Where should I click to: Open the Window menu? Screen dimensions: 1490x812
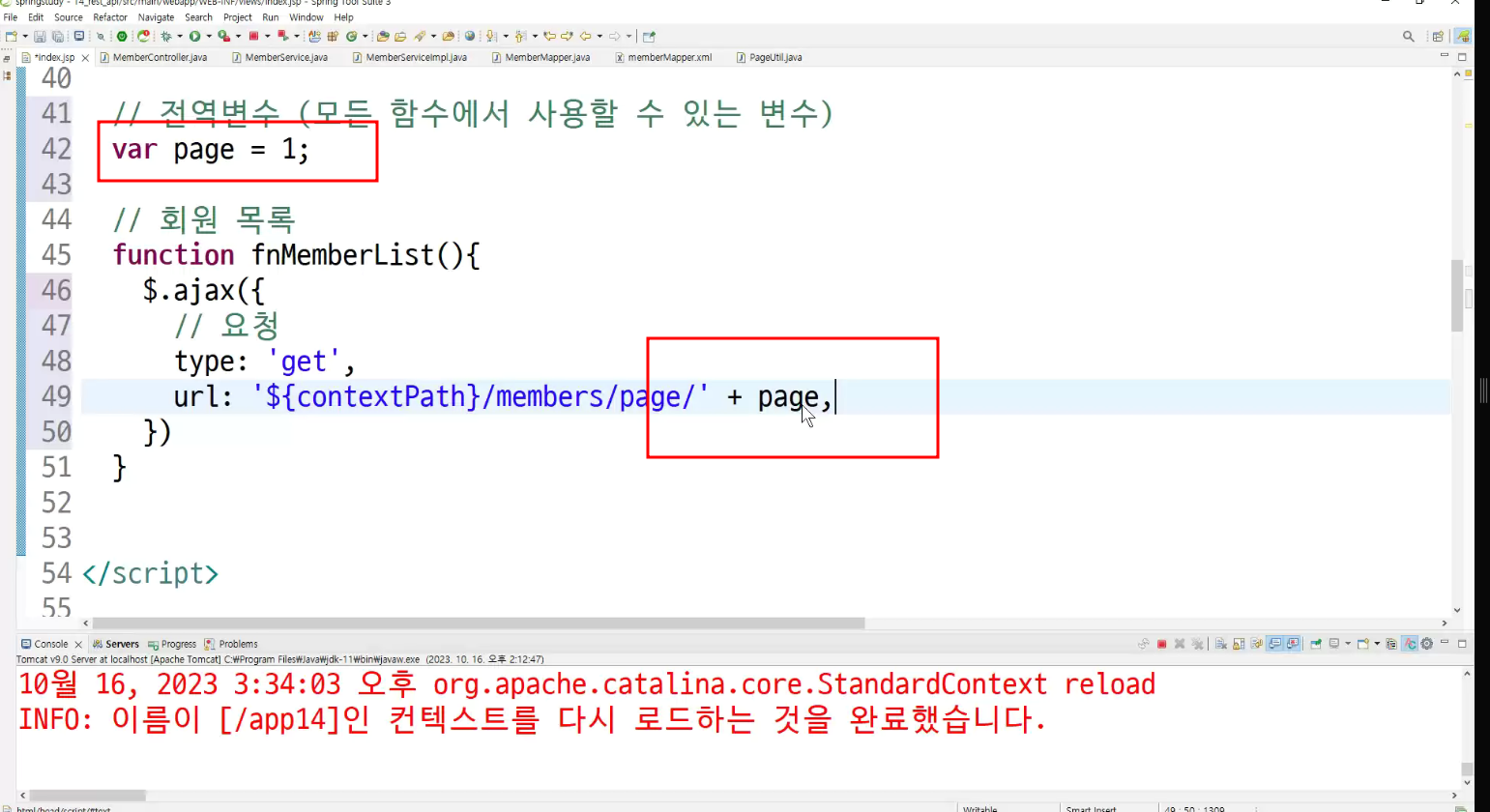pyautogui.click(x=307, y=17)
